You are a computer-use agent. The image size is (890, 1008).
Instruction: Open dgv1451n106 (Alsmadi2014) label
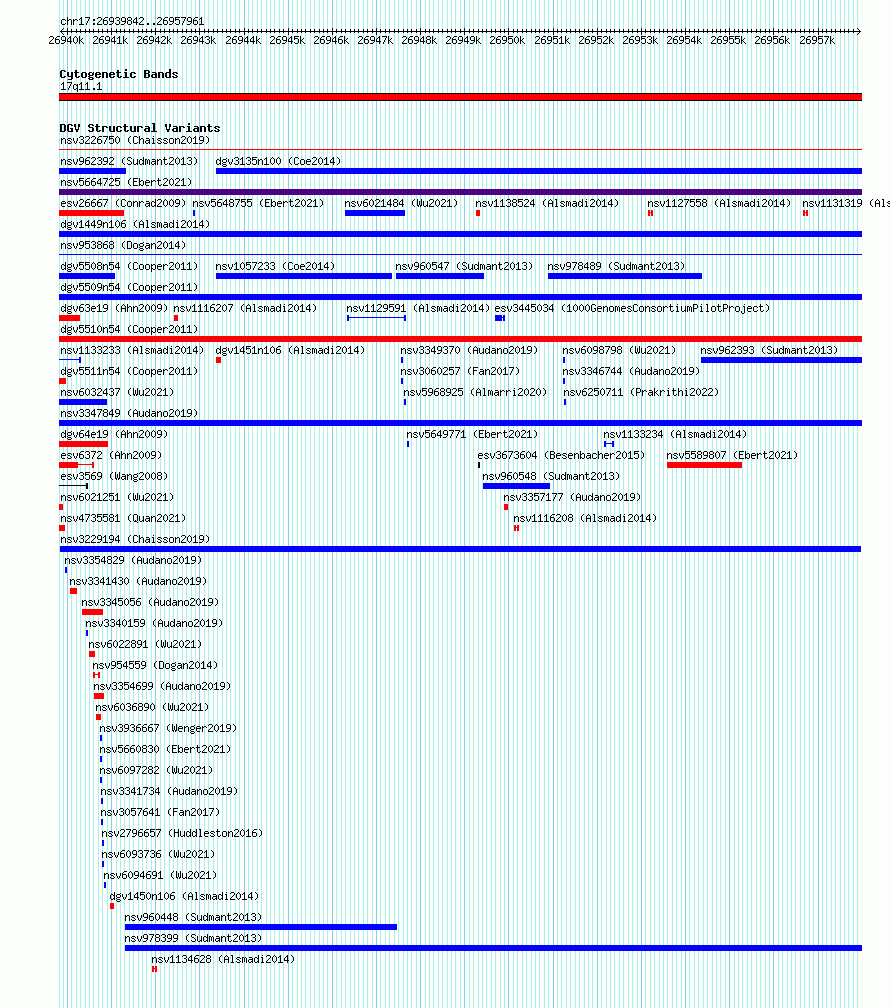290,350
